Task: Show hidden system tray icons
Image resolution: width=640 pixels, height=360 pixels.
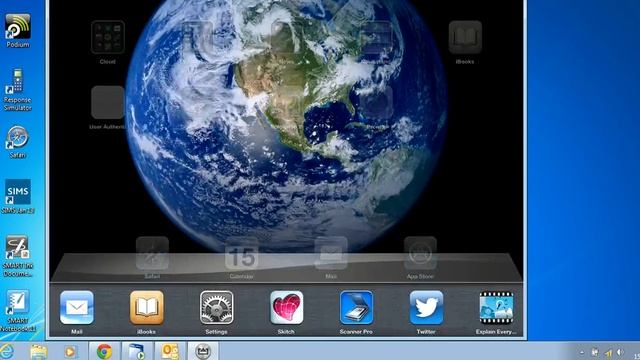Action: click(582, 353)
